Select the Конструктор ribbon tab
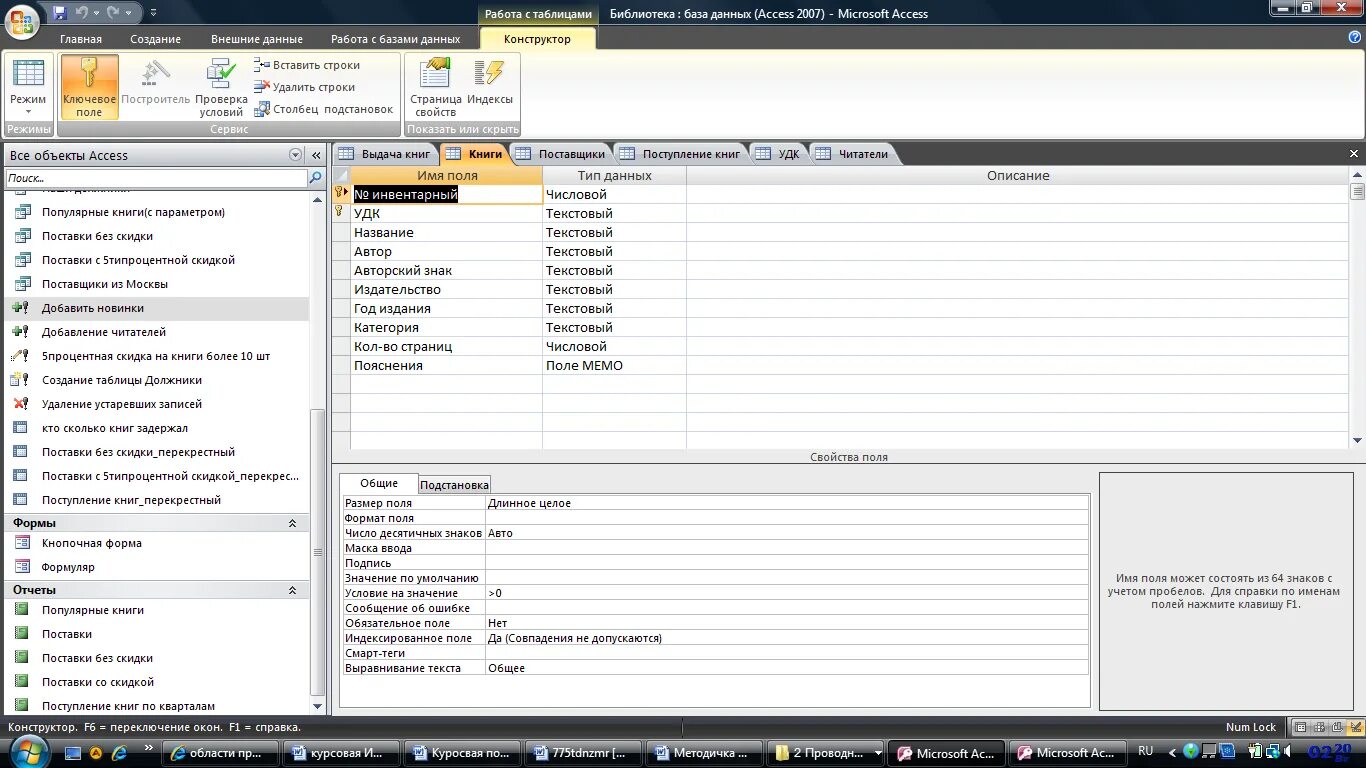The width and height of the screenshot is (1366, 768). 537,39
